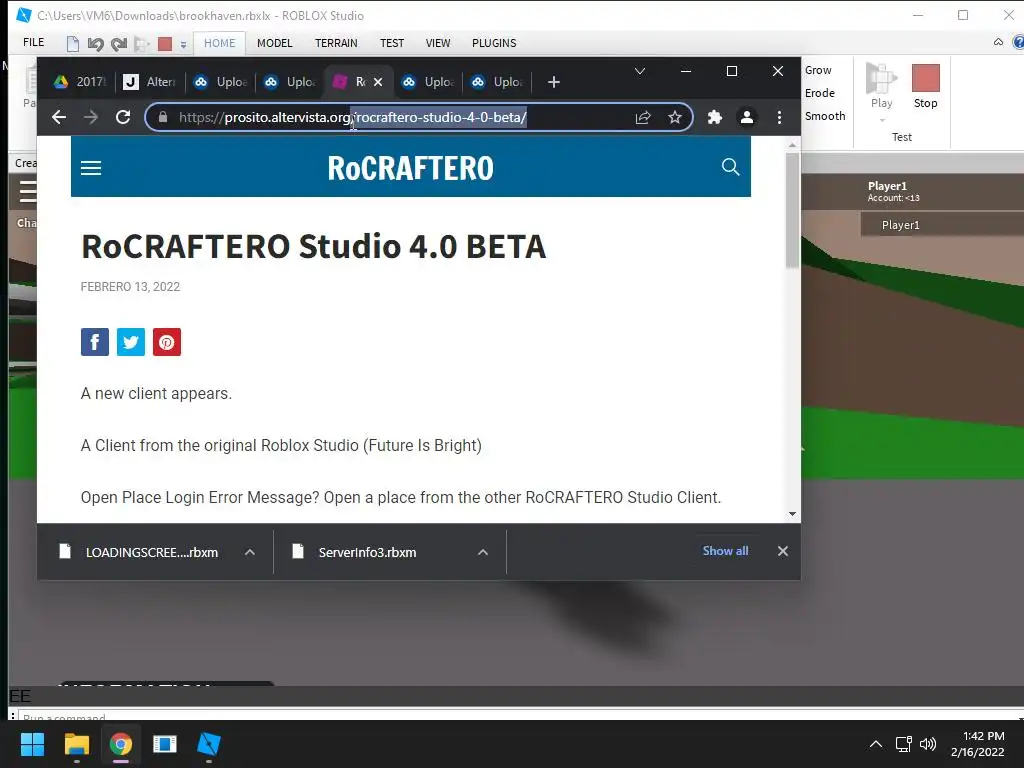Click the share page icon in address bar

[x=643, y=117]
